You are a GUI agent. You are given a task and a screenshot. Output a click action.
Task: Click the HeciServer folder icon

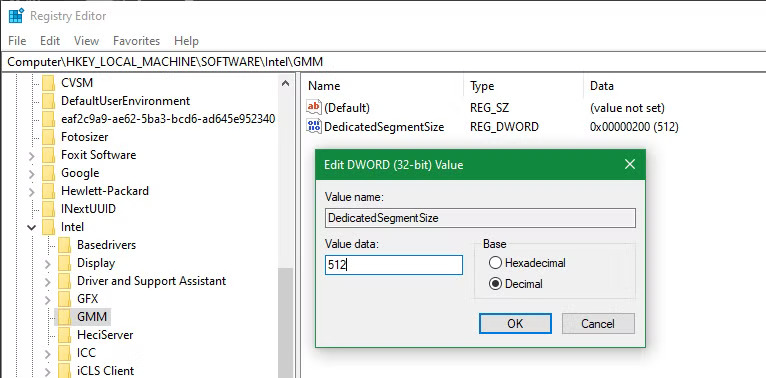coord(64,335)
